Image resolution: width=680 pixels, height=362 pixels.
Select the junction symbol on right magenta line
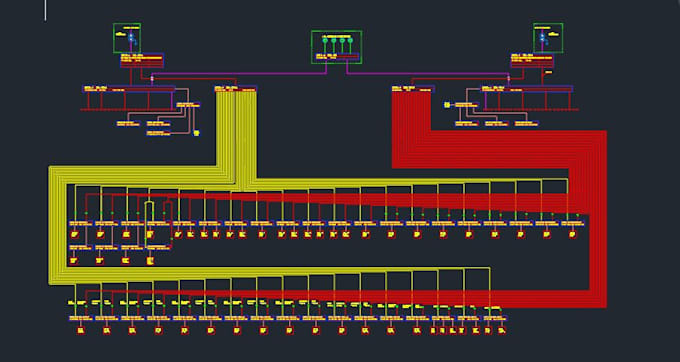(510, 78)
